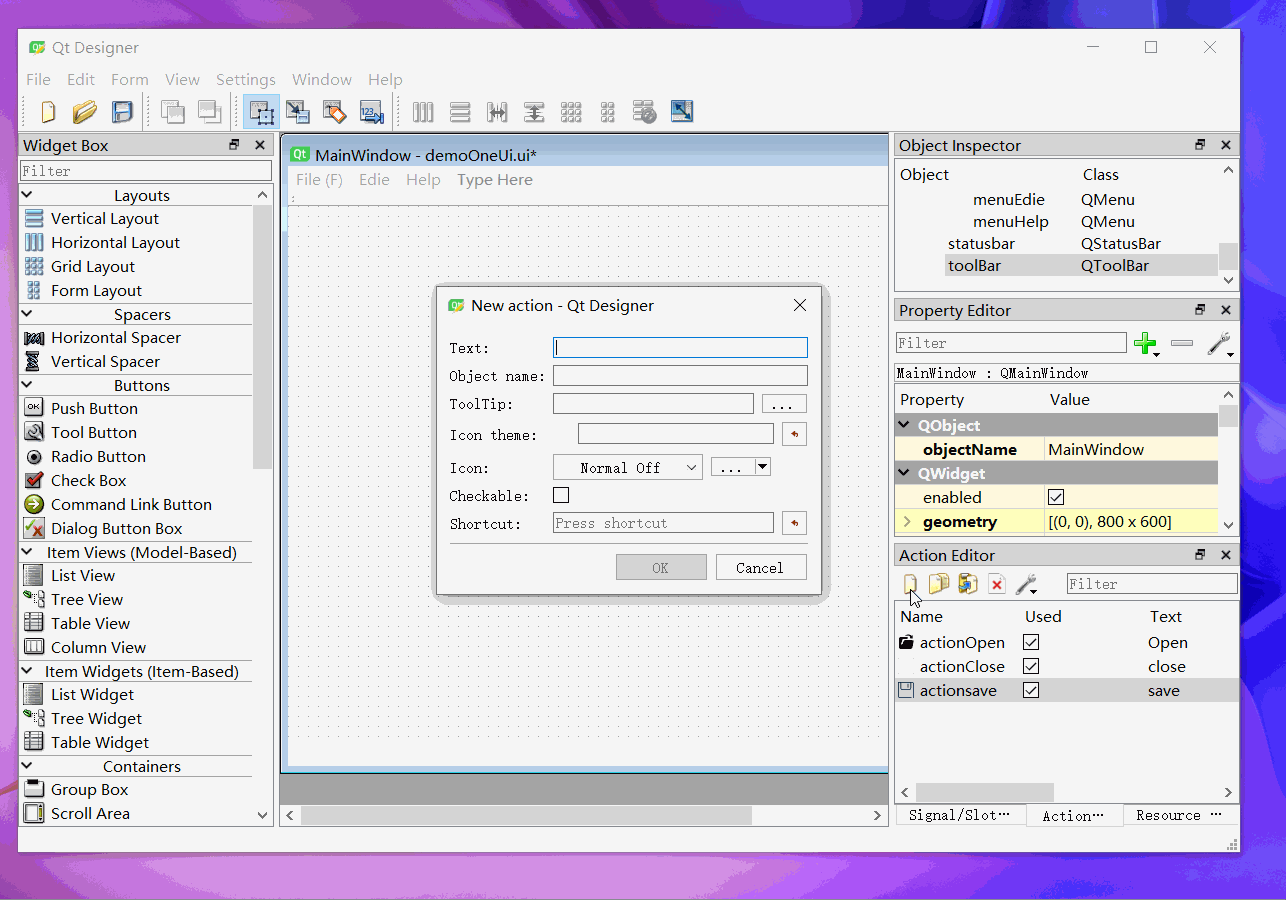Viewport: 1286px width, 900px height.
Task: Open the Icon Normal Off combo box
Action: 628,467
